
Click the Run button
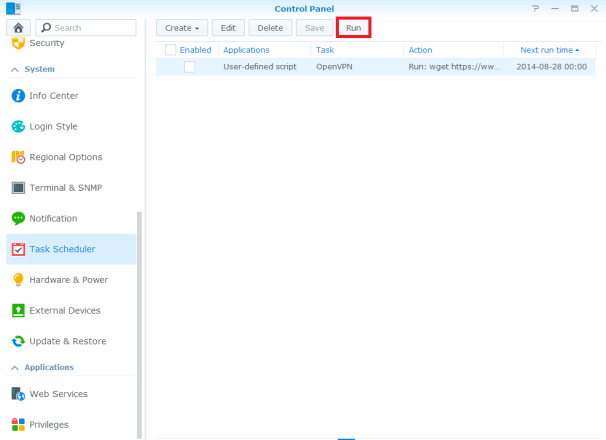pyautogui.click(x=353, y=28)
